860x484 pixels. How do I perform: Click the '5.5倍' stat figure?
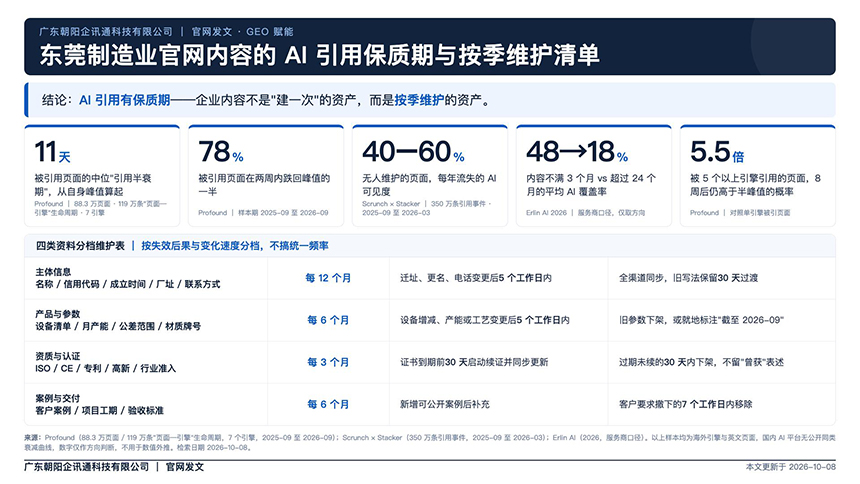tap(717, 152)
